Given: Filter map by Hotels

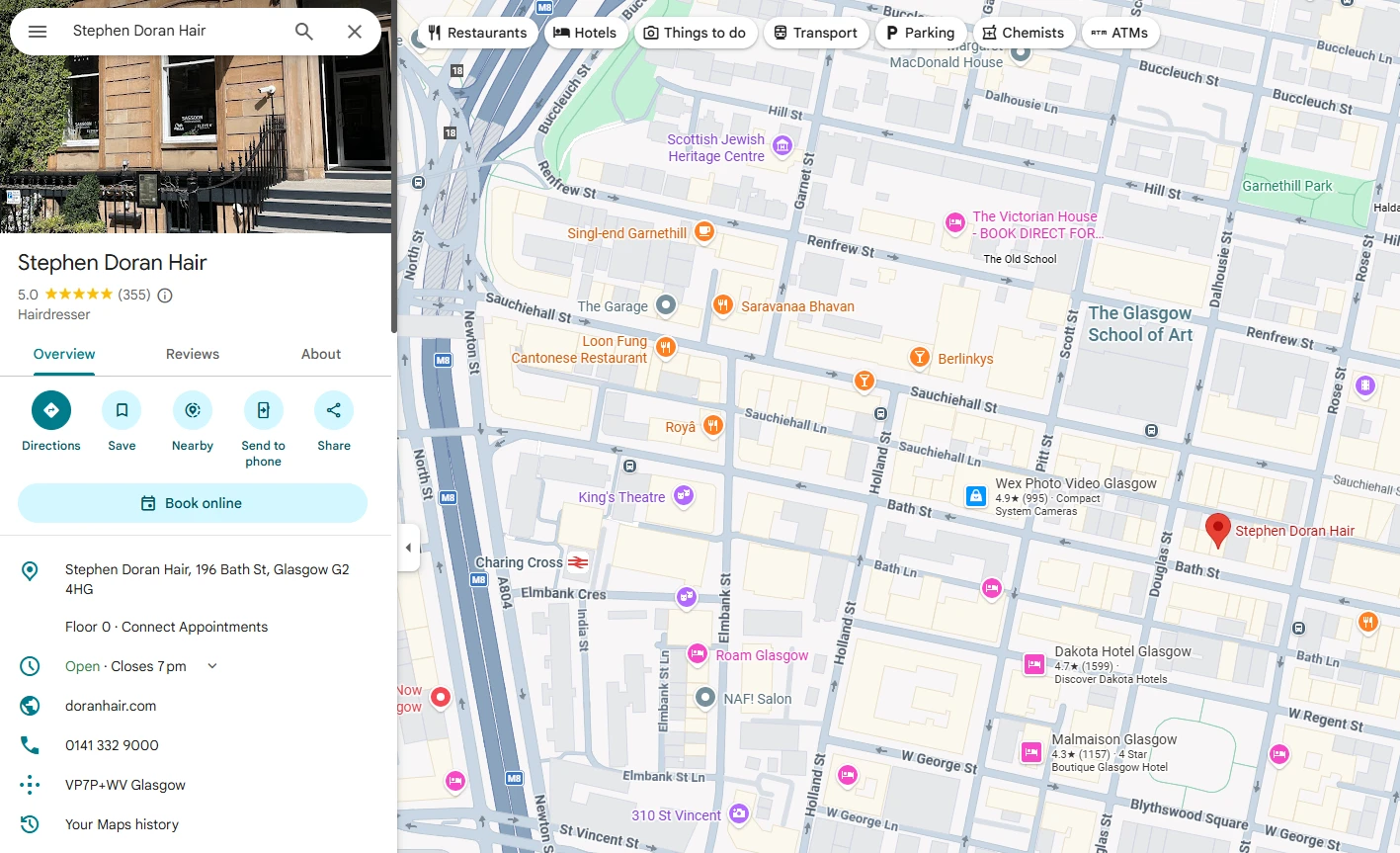Looking at the screenshot, I should click(x=585, y=33).
